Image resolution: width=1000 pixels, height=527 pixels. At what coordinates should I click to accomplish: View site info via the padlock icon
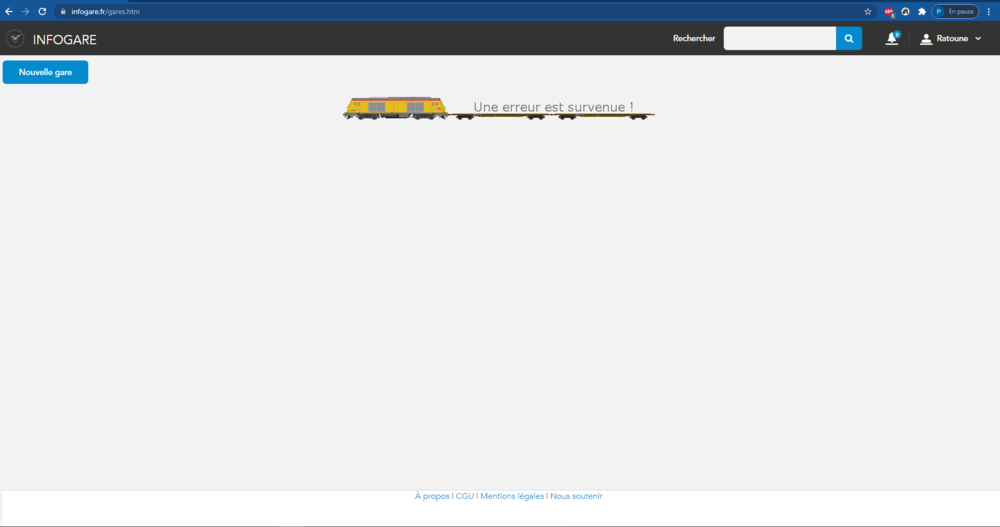62,11
